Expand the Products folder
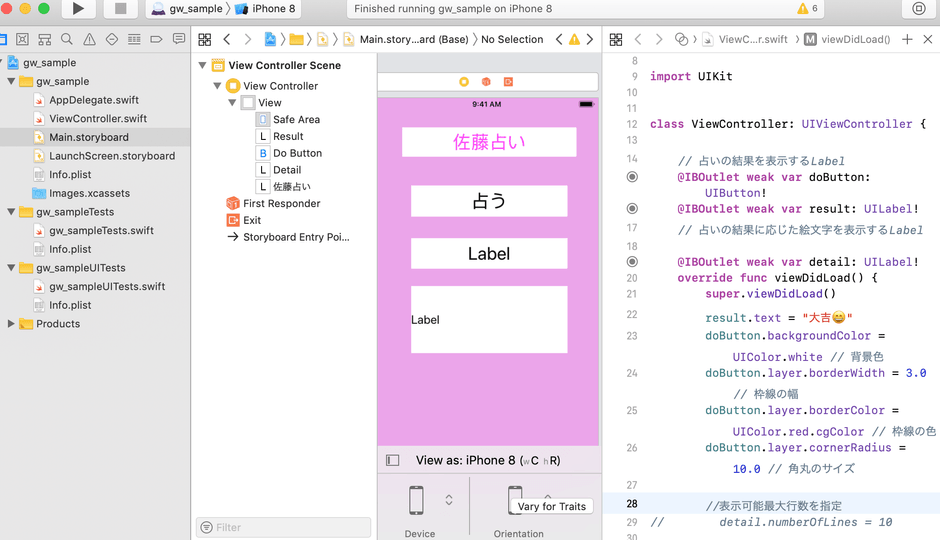940x540 pixels. coord(12,324)
